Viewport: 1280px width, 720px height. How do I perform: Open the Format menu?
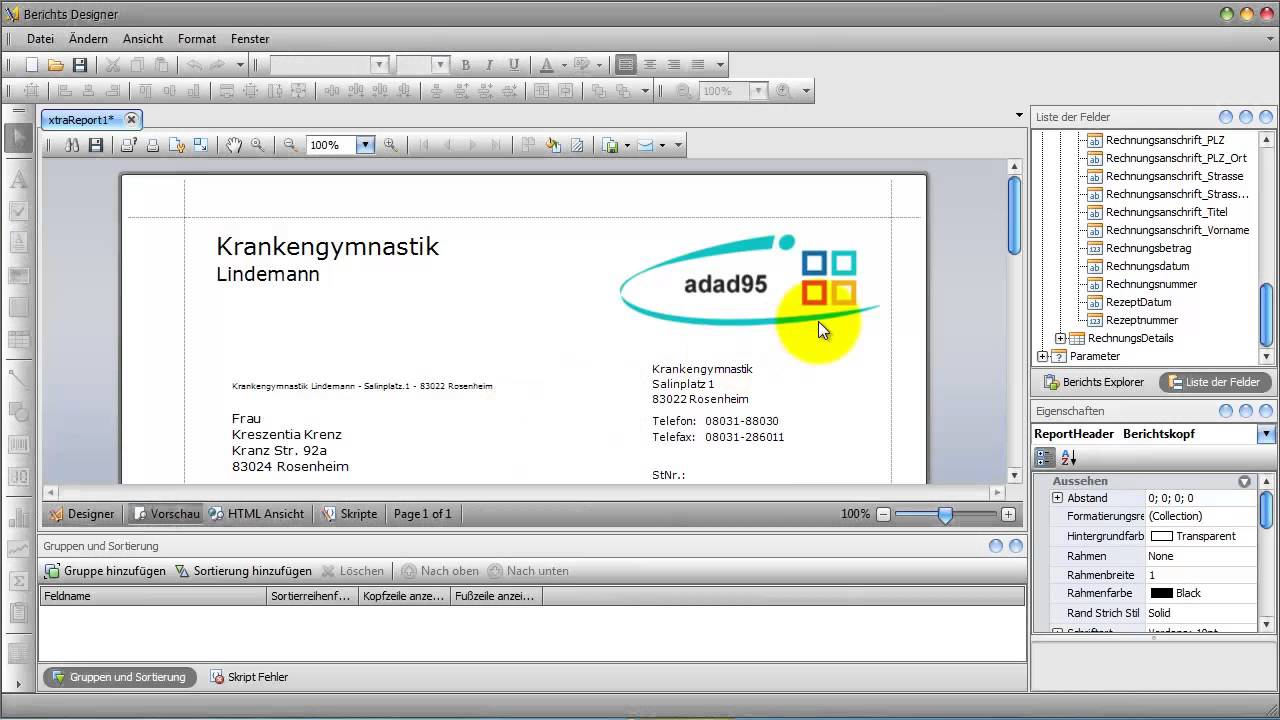point(196,39)
